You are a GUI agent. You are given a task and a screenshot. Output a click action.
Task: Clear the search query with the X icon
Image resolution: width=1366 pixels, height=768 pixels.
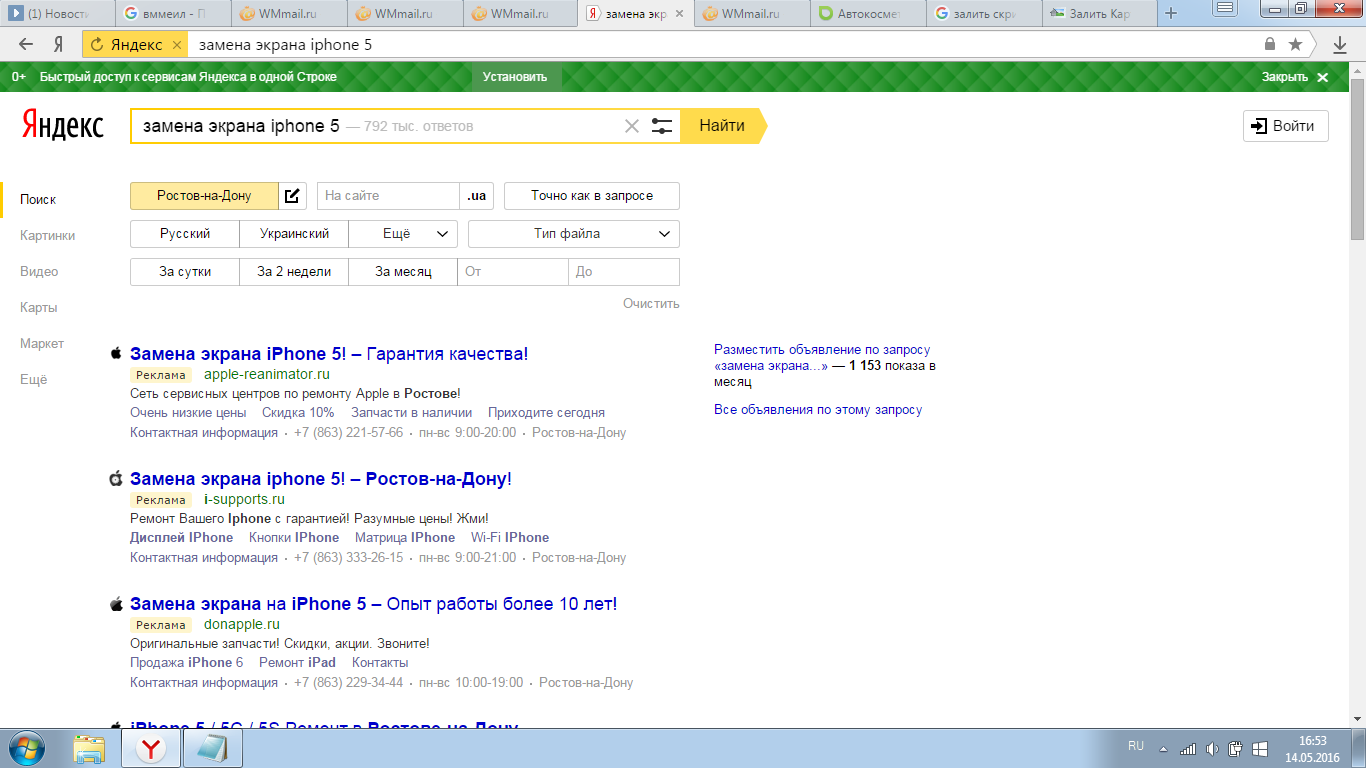click(631, 126)
